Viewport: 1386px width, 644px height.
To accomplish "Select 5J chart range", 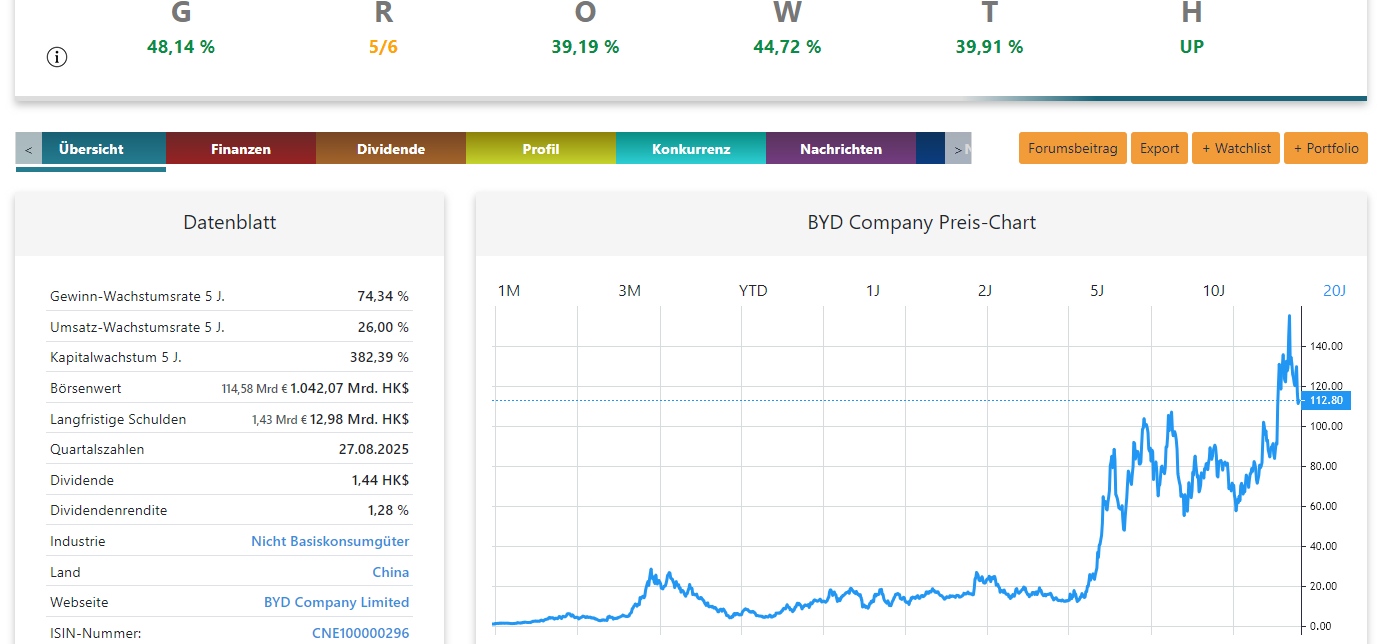I will pyautogui.click(x=1097, y=291).
